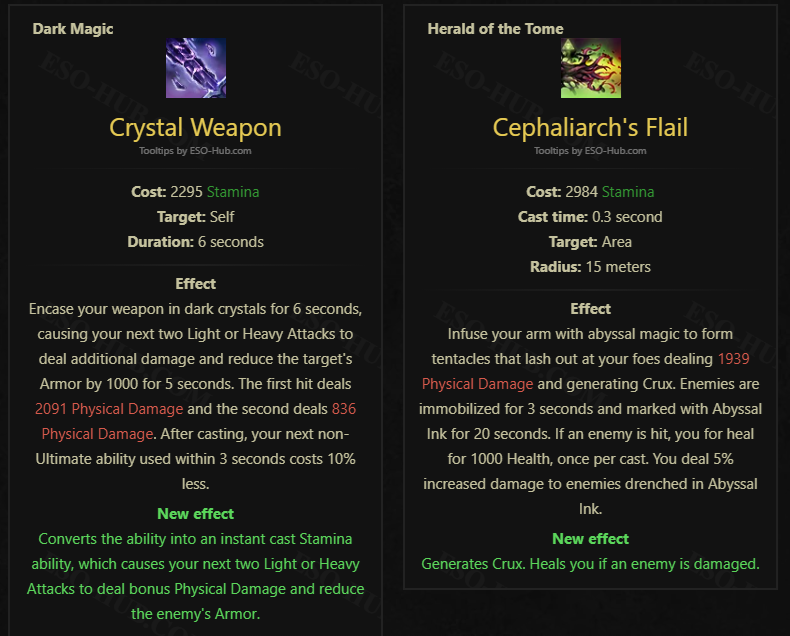The width and height of the screenshot is (790, 636).
Task: Click the green Stamina text on Crystal Weapon
Action: click(x=233, y=192)
